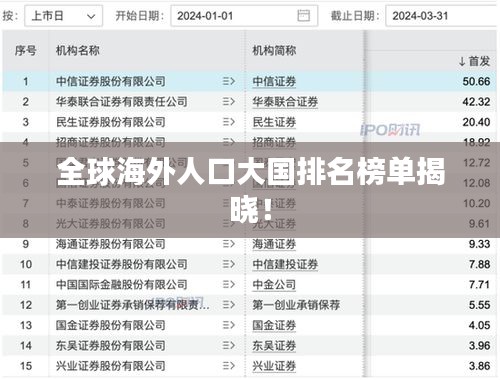Click the detail arrow icon for 中信建投证券股份有限公司
Image resolution: width=500 pixels, height=380 pixels.
229,264
